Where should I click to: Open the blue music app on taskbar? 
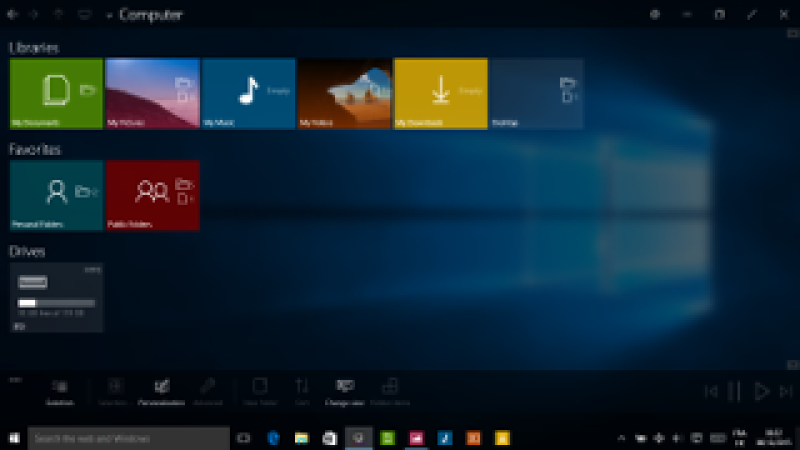coord(445,438)
